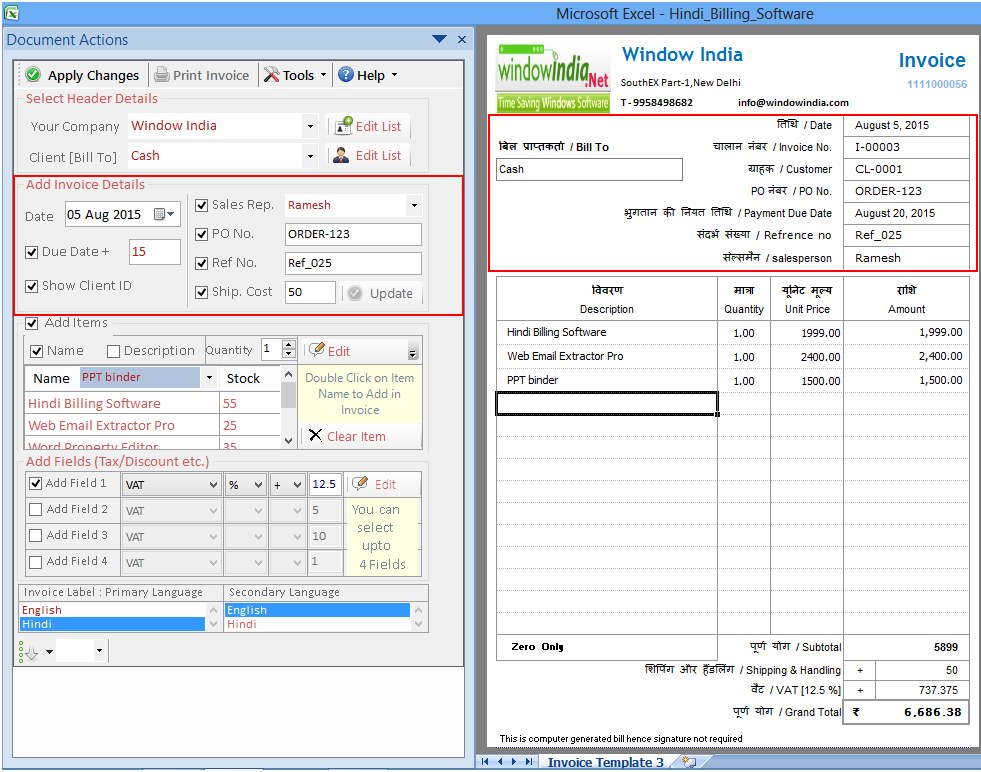The image size is (981, 772).
Task: Click the first sheet navigation arrow
Action: [485, 761]
